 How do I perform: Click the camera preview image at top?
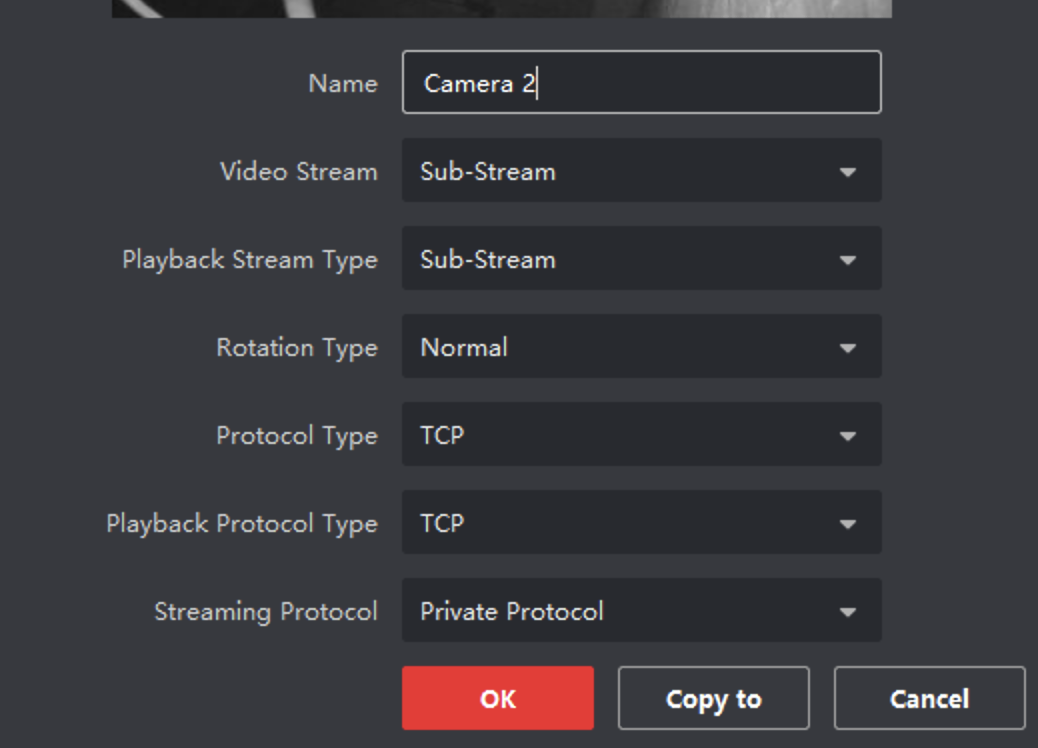tap(501, 8)
